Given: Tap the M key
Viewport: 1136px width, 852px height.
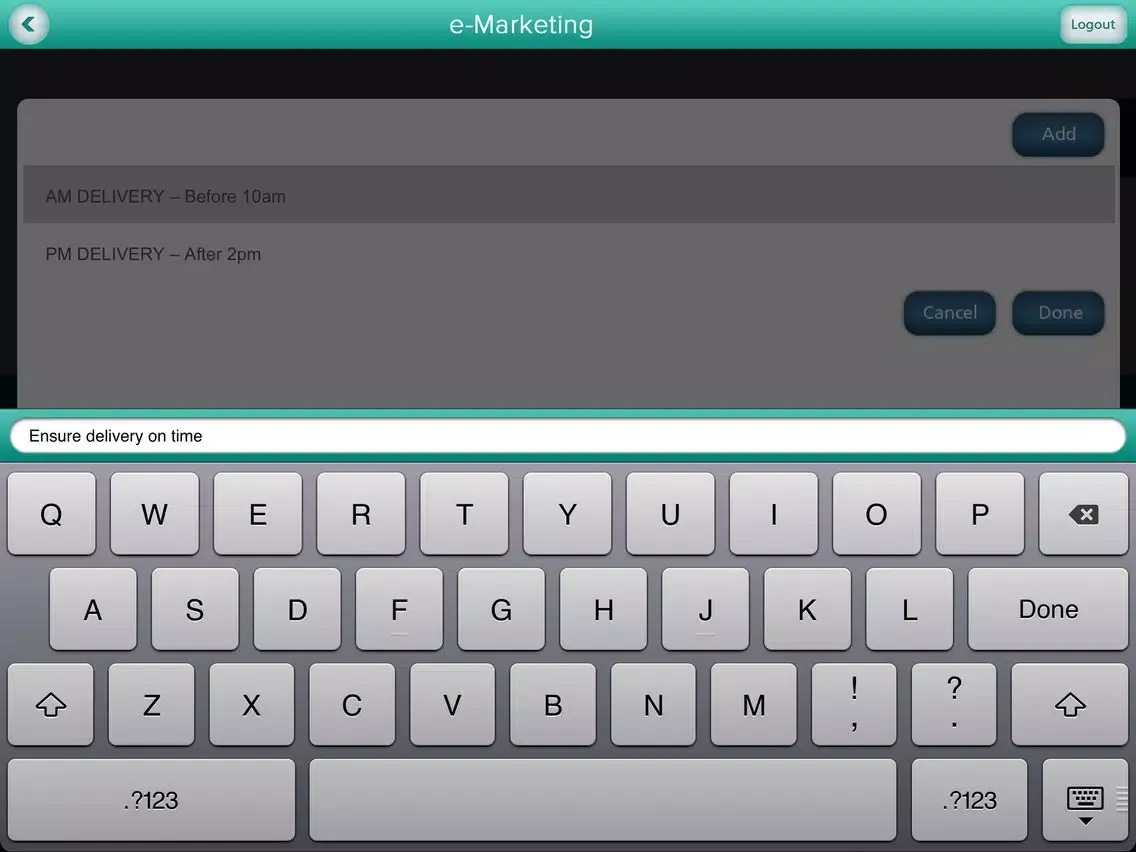Looking at the screenshot, I should [x=753, y=704].
